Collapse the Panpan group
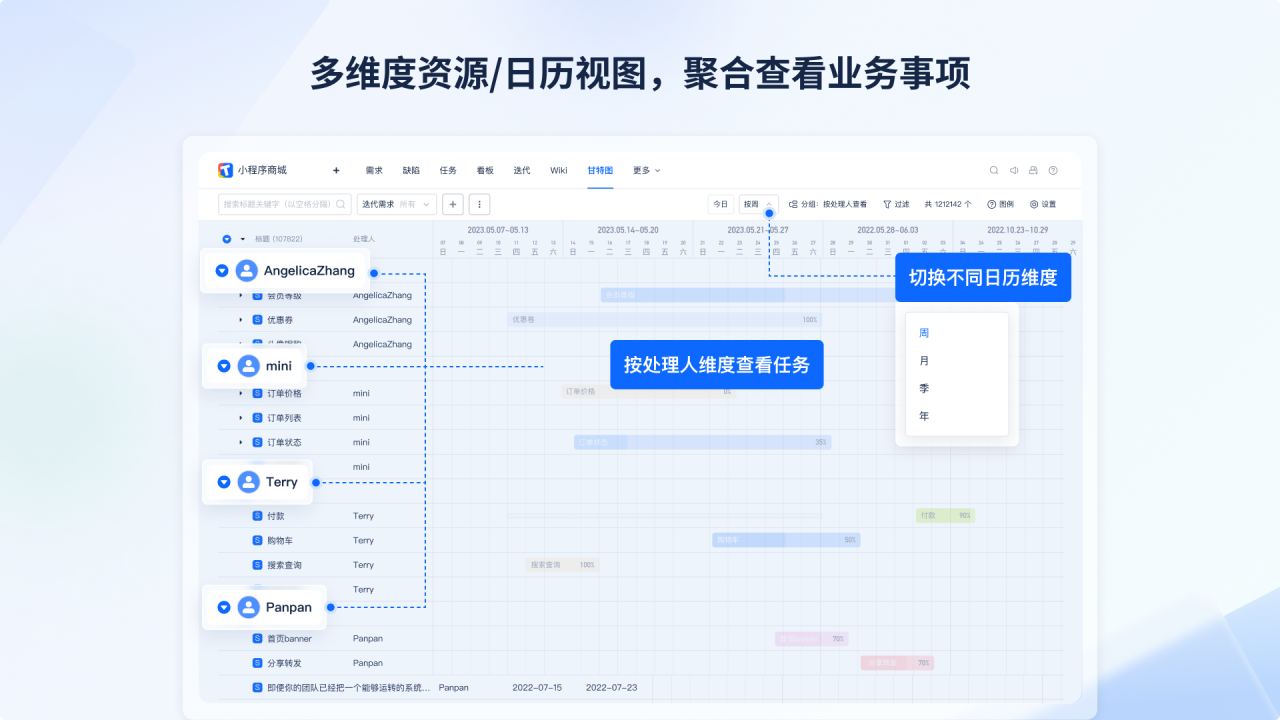1280x720 pixels. [224, 607]
